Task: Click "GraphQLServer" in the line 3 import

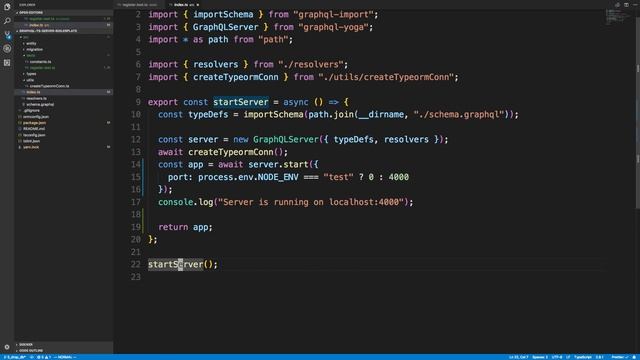Action: [226, 27]
